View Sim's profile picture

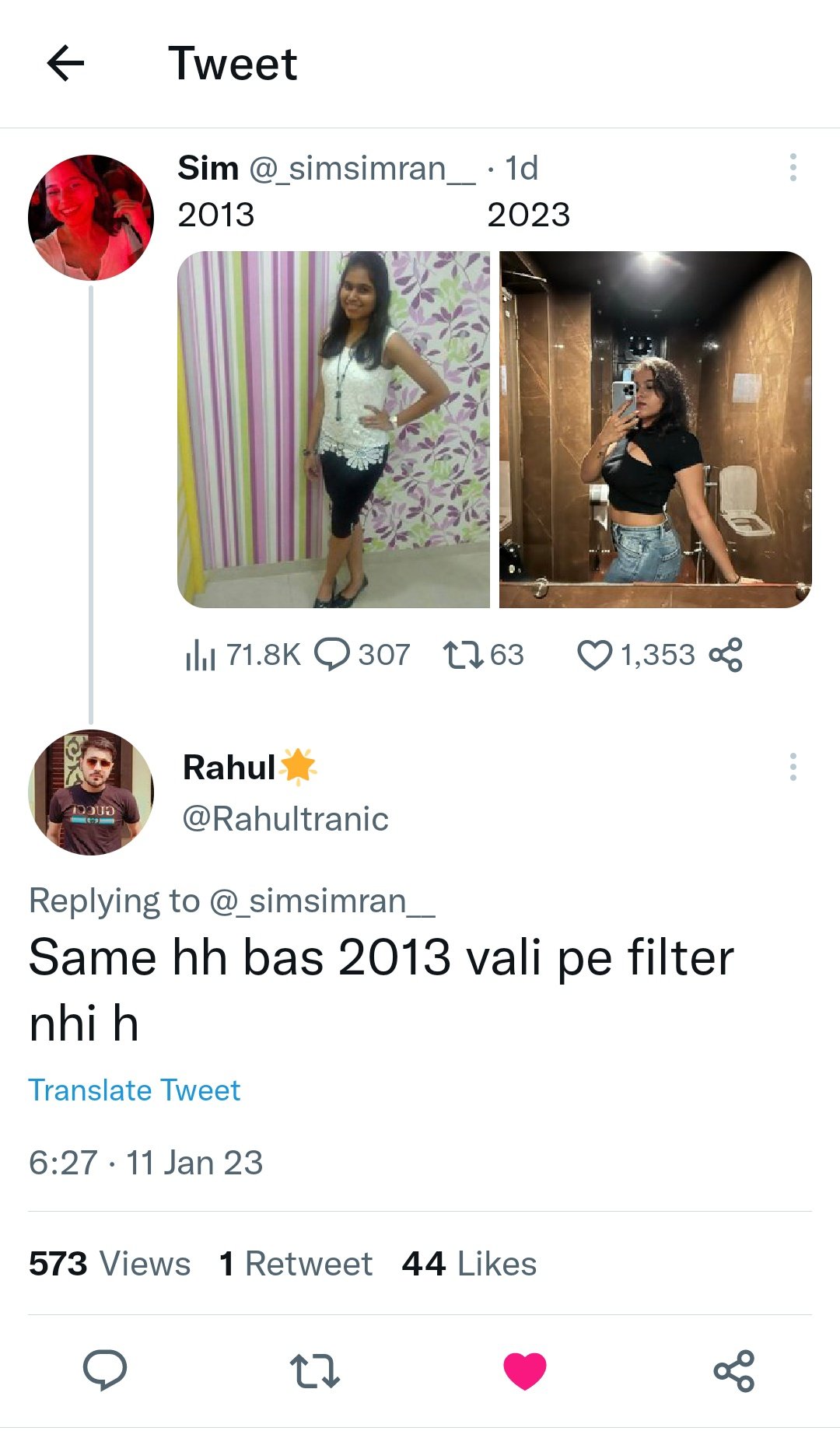click(91, 218)
